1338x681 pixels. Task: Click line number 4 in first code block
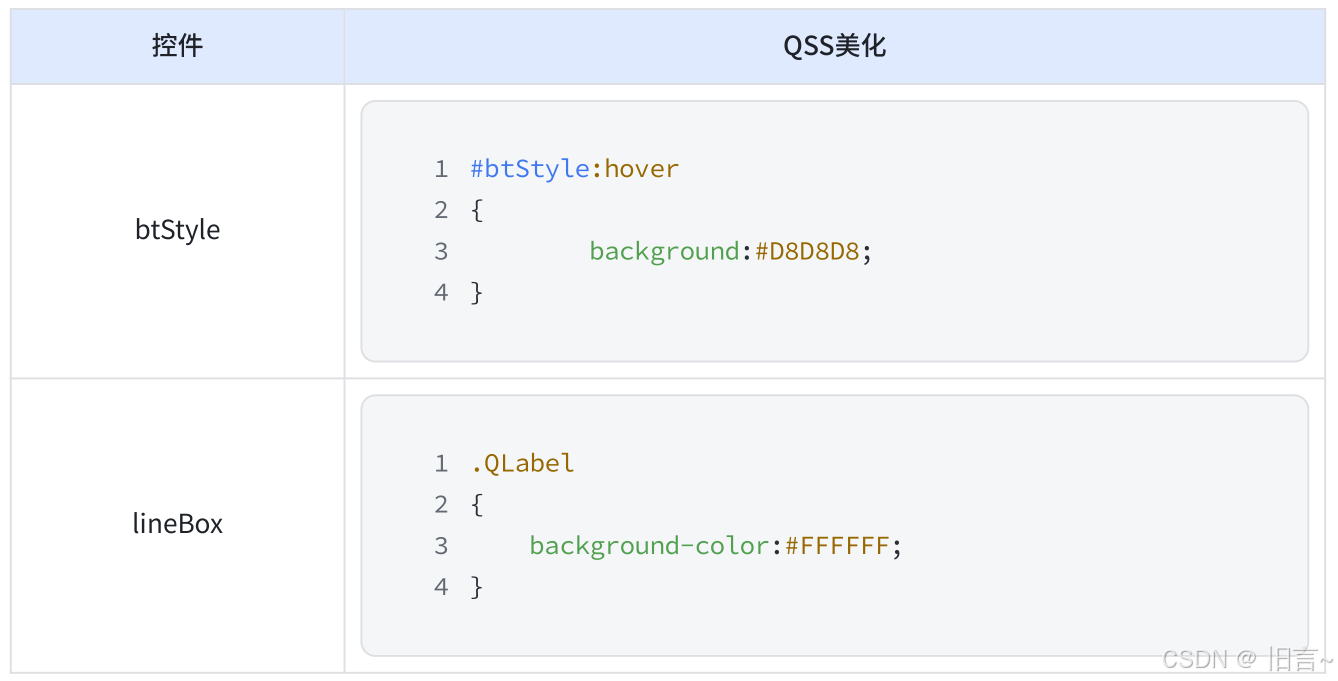[x=441, y=292]
